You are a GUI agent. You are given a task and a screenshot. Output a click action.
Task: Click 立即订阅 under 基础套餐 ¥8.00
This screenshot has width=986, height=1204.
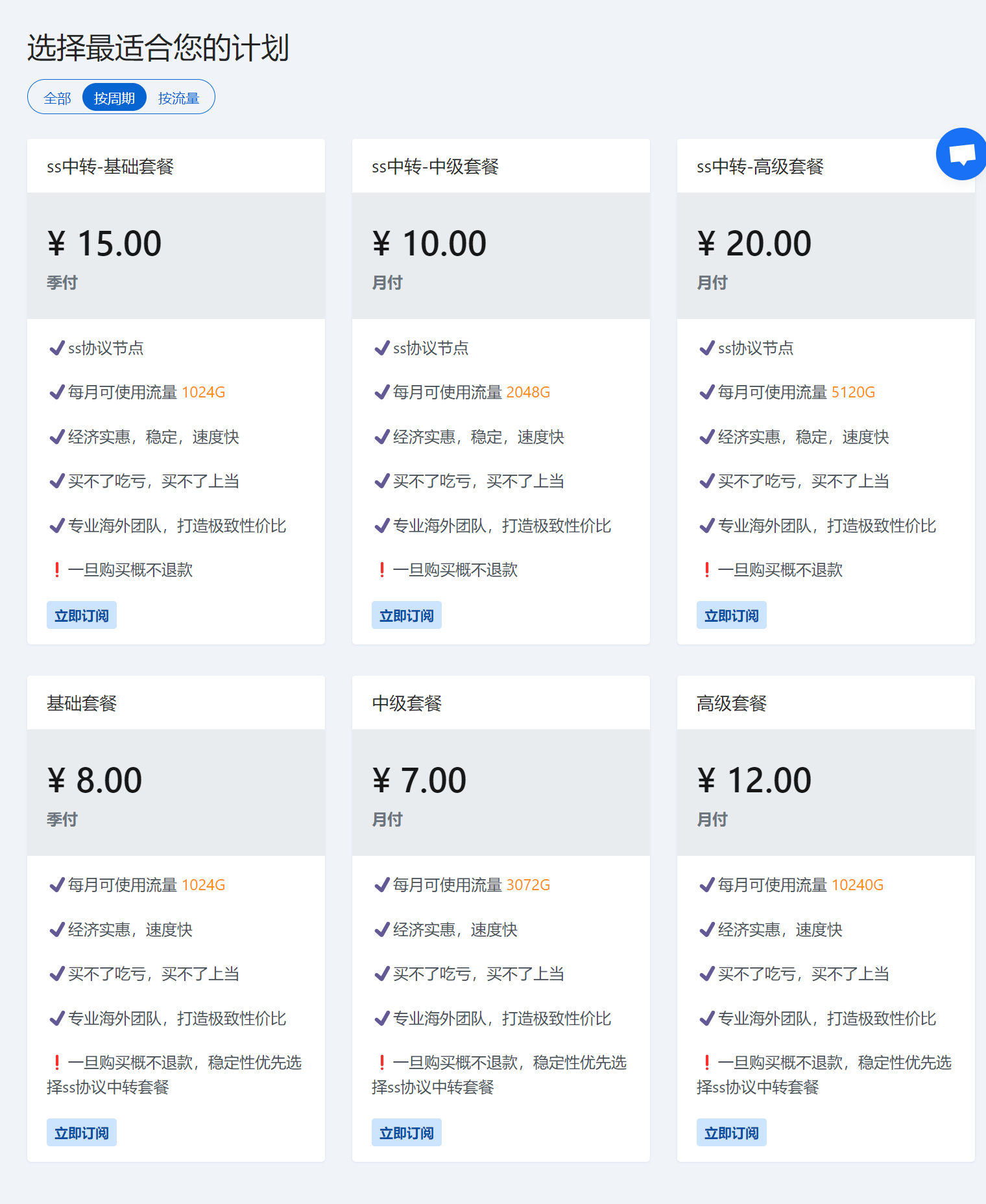(82, 1133)
